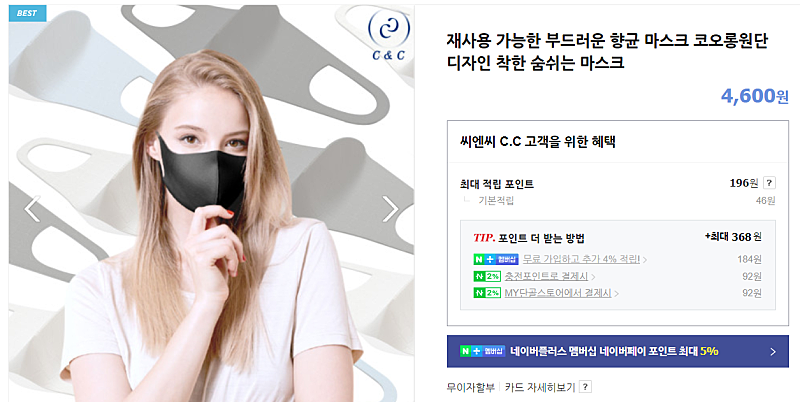Advance to next product image with right arrow
The height and width of the screenshot is (402, 800).
(390, 209)
